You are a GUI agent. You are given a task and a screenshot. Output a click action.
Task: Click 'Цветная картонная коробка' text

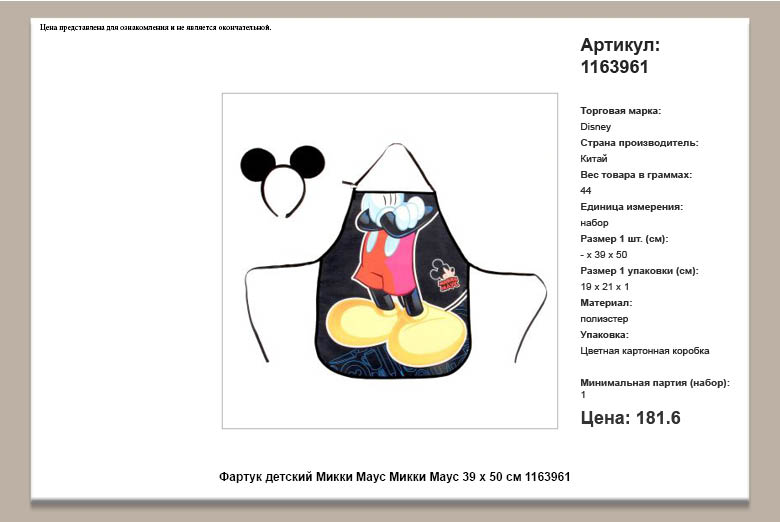coord(645,351)
